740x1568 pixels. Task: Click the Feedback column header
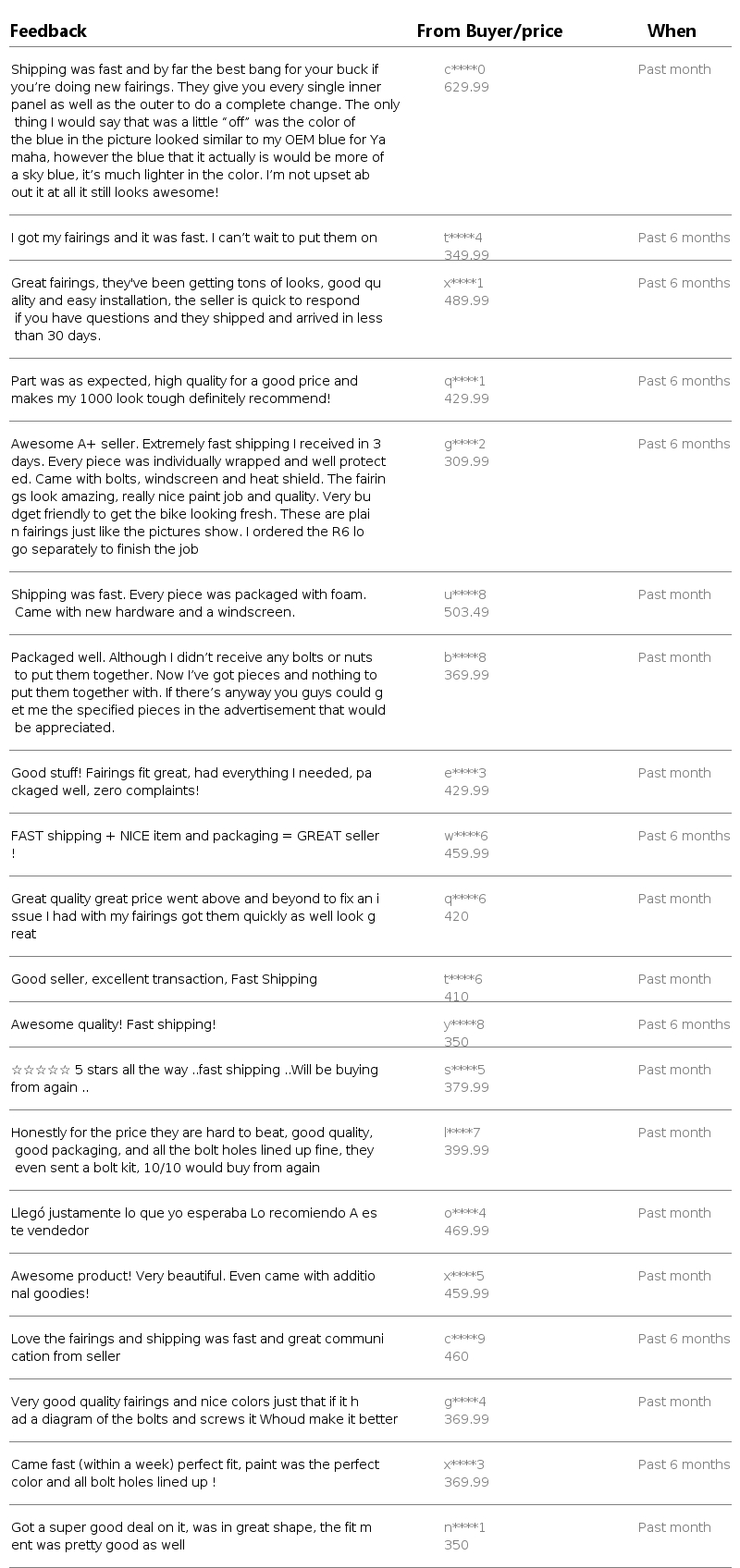[48, 31]
